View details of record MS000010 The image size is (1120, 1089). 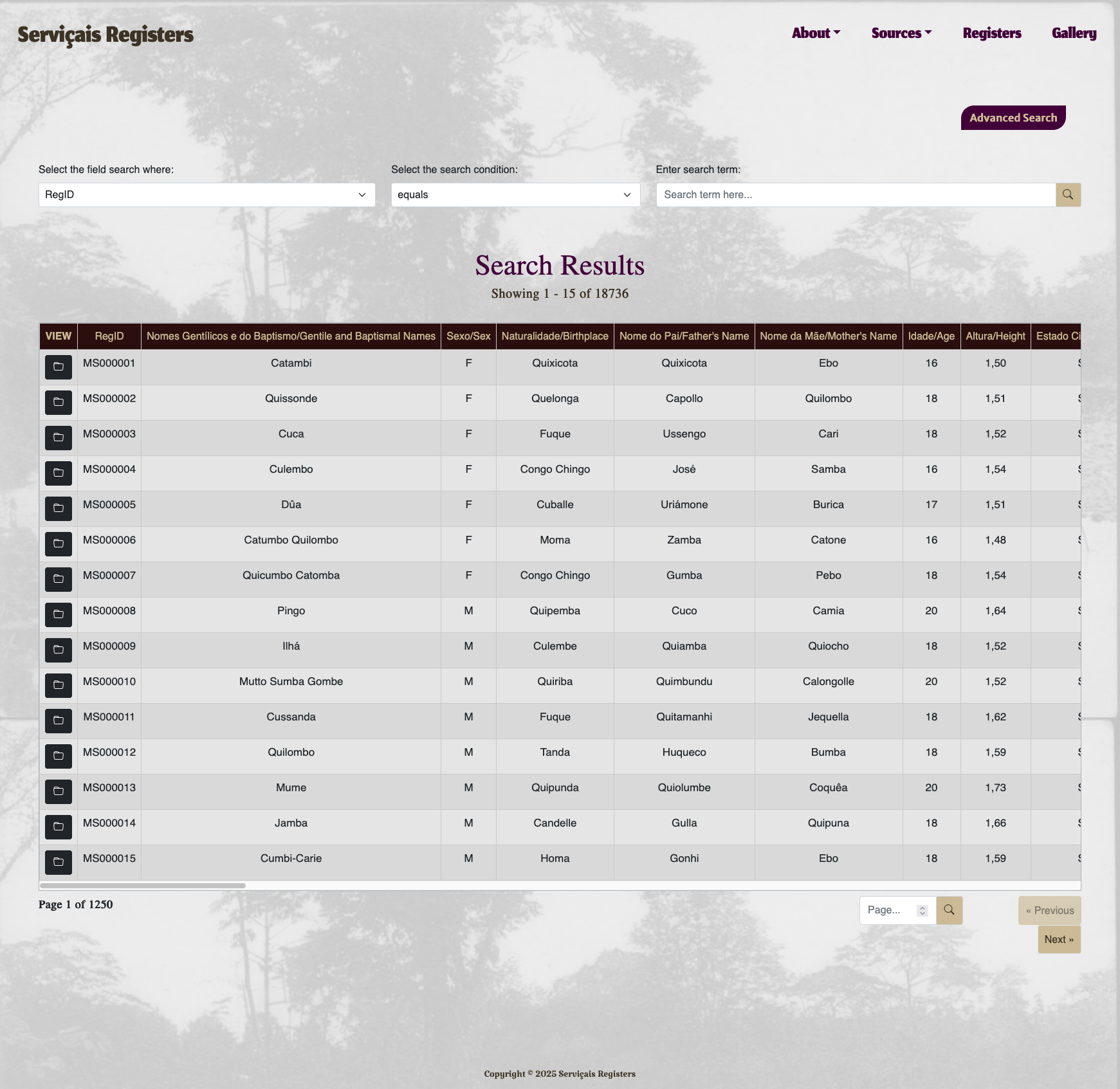click(x=58, y=686)
